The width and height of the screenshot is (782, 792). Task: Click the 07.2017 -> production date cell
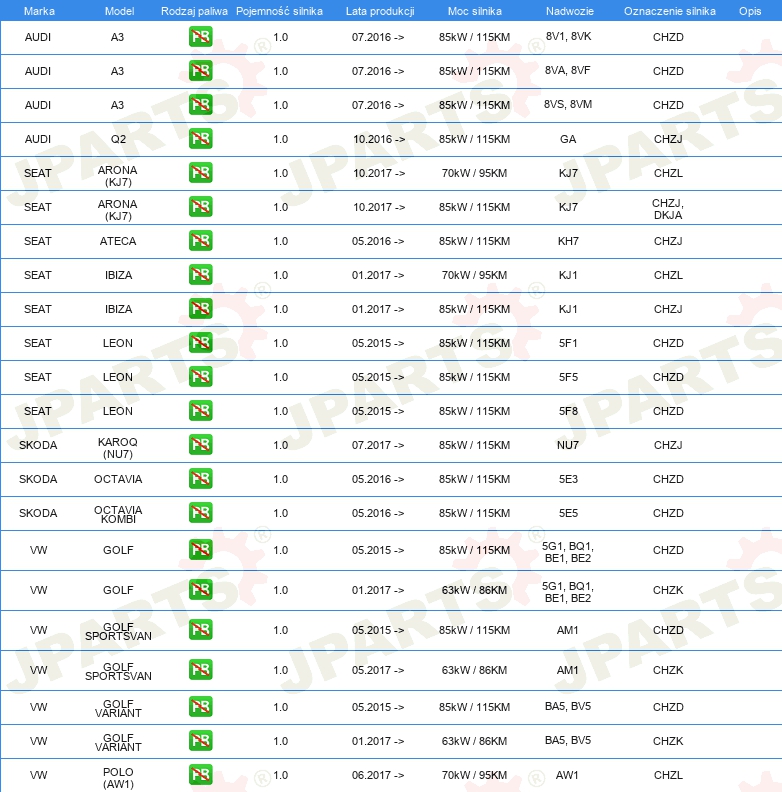click(x=378, y=445)
